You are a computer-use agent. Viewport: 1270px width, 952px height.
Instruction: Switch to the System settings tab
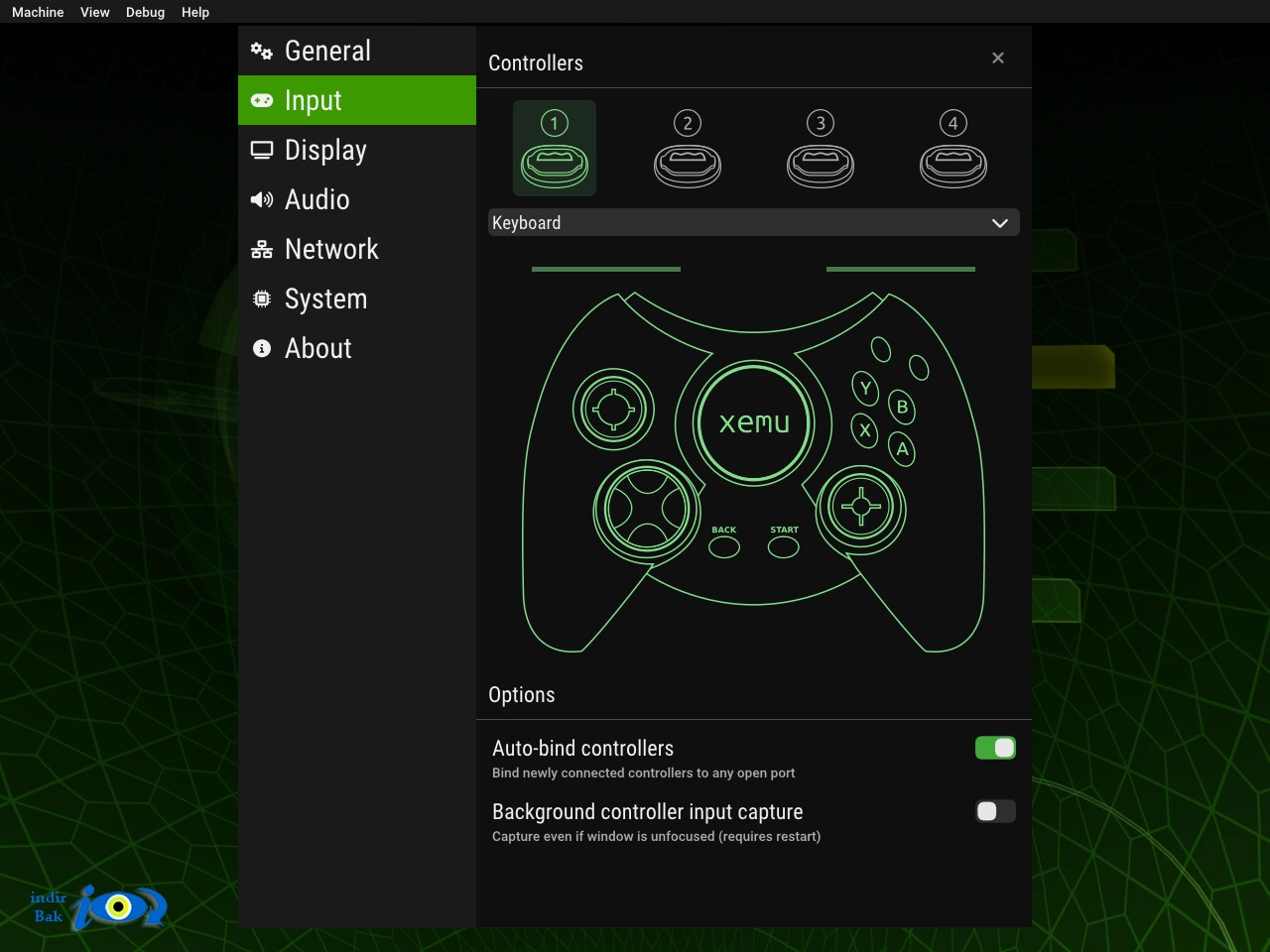(x=357, y=298)
